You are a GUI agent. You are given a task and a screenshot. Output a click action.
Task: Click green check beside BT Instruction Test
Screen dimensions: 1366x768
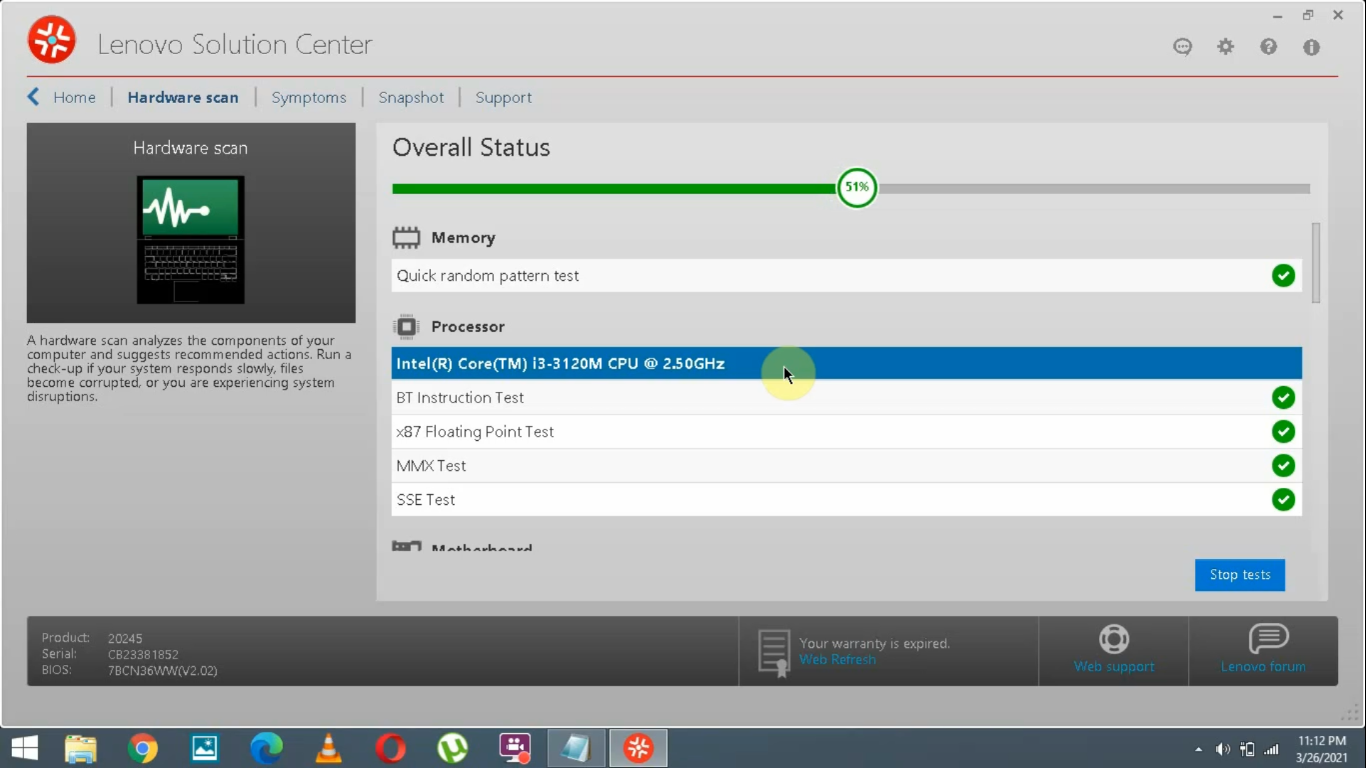pos(1283,397)
